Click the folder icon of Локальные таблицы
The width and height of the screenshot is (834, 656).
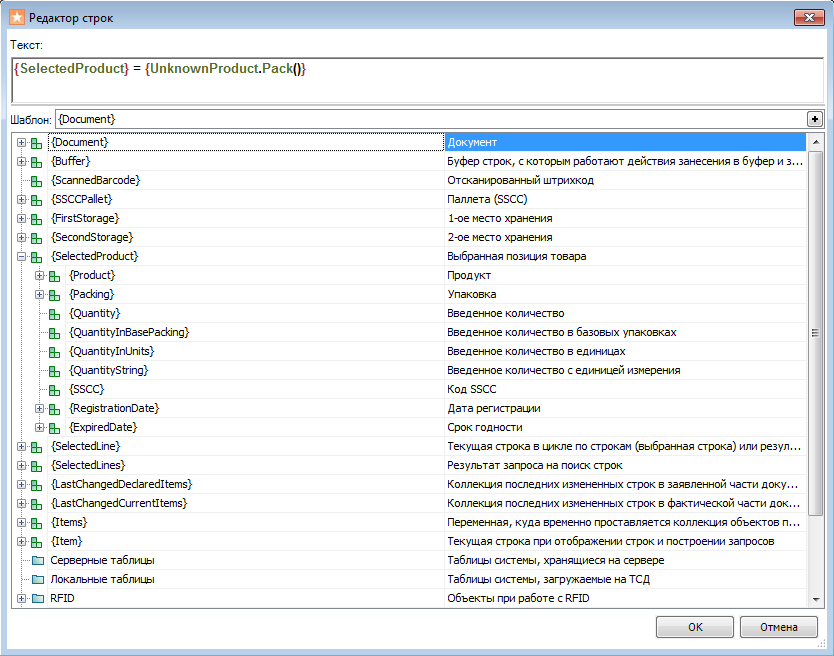[x=38, y=579]
